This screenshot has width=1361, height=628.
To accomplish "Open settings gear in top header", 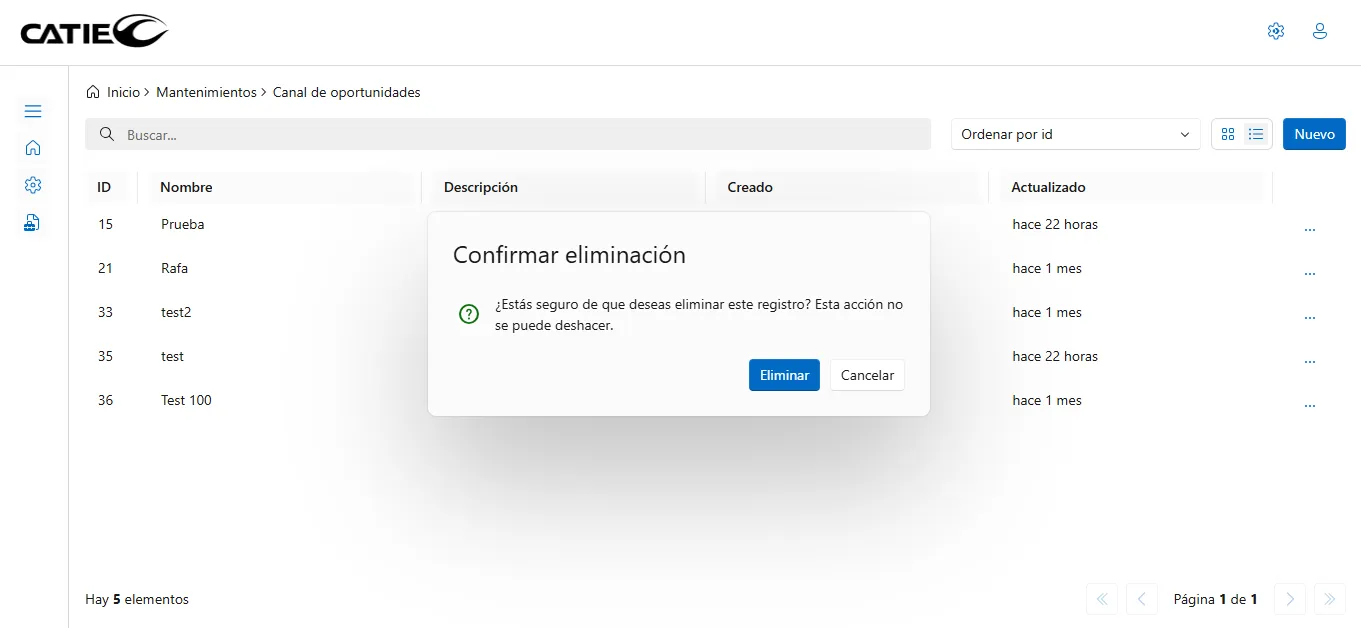I will pos(1275,31).
